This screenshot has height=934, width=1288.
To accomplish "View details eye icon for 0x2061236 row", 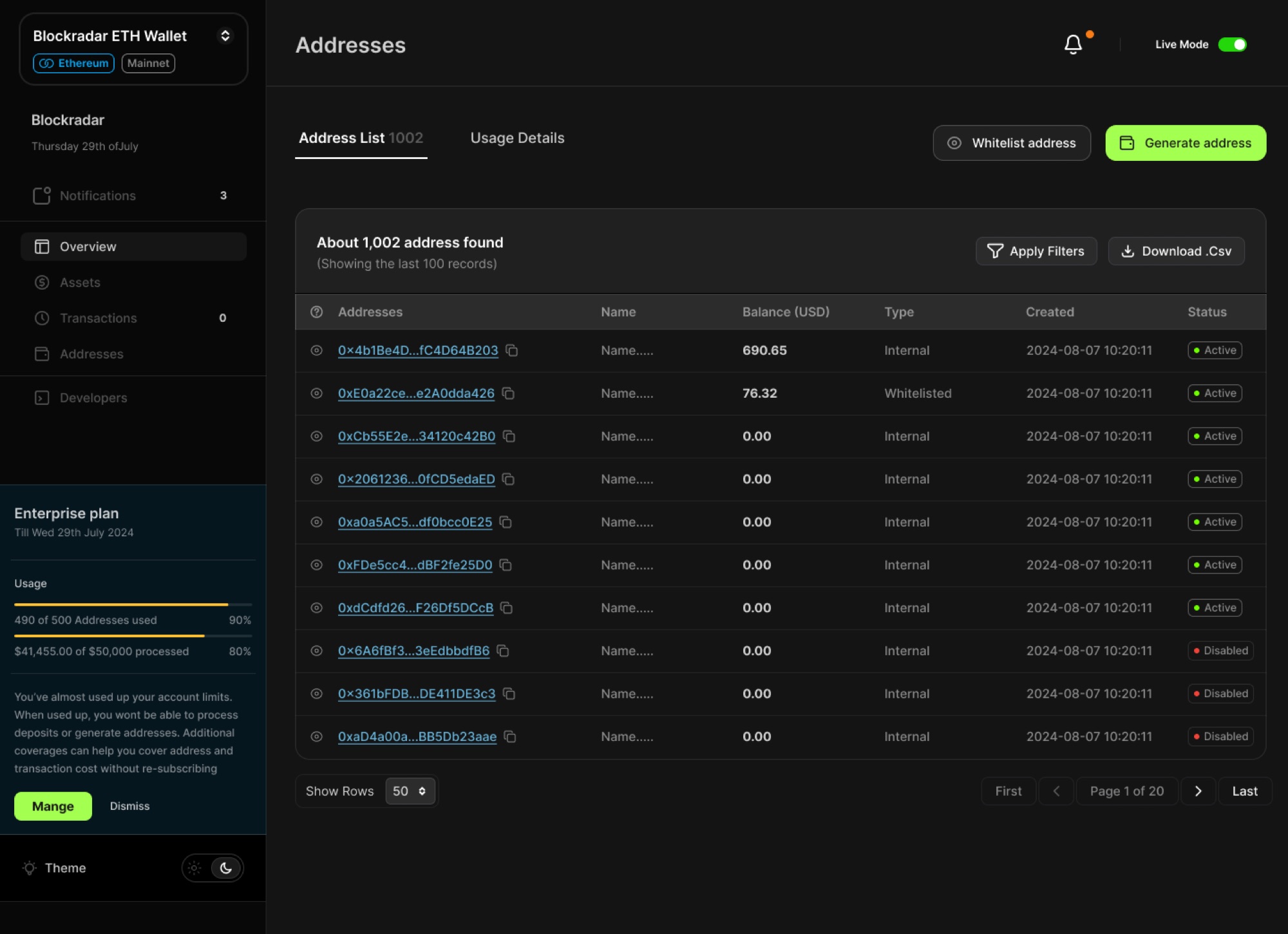I will tap(316, 479).
